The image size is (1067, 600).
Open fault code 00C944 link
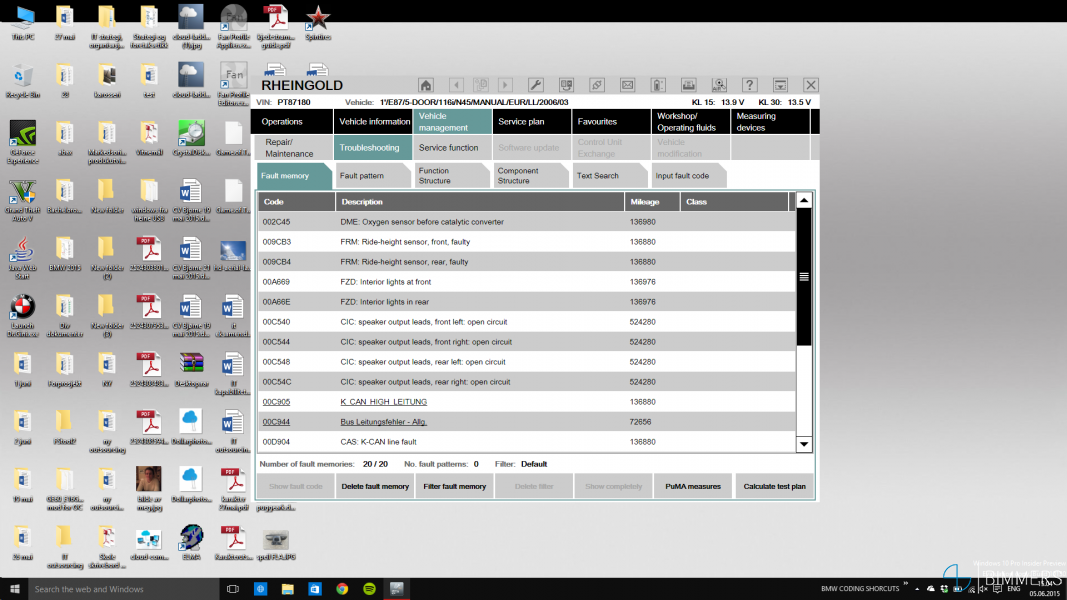tap(276, 422)
